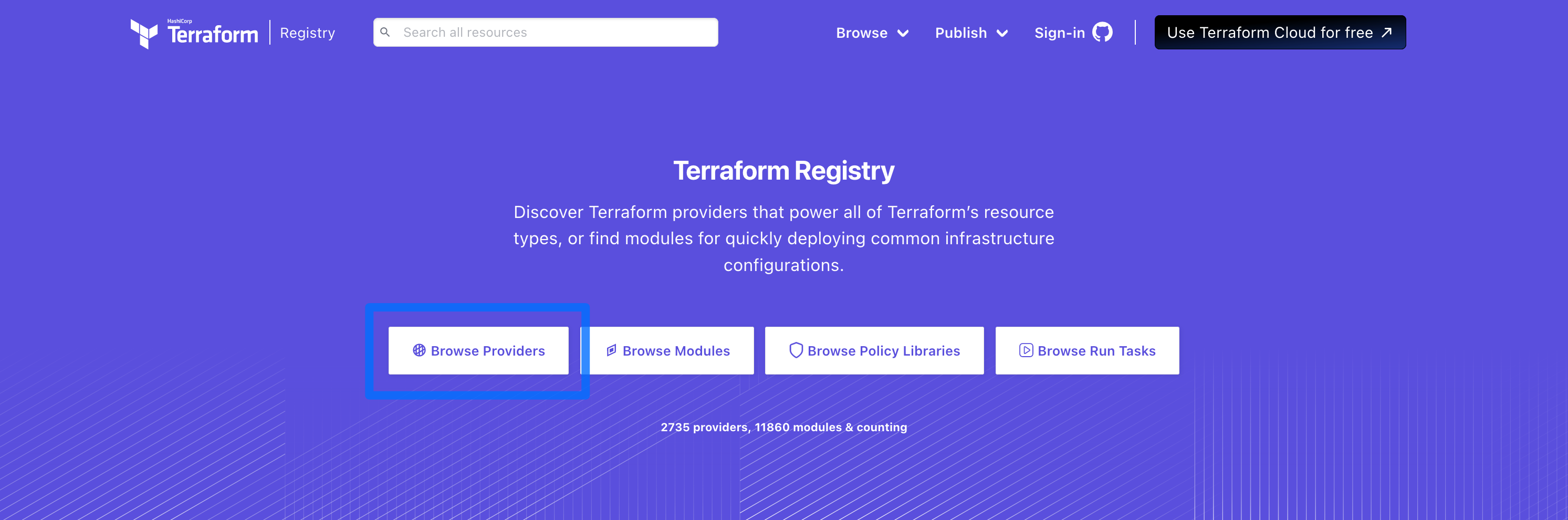Click the shield icon in Browse Policy Libraries
Viewport: 1568px width, 520px height.
point(796,350)
